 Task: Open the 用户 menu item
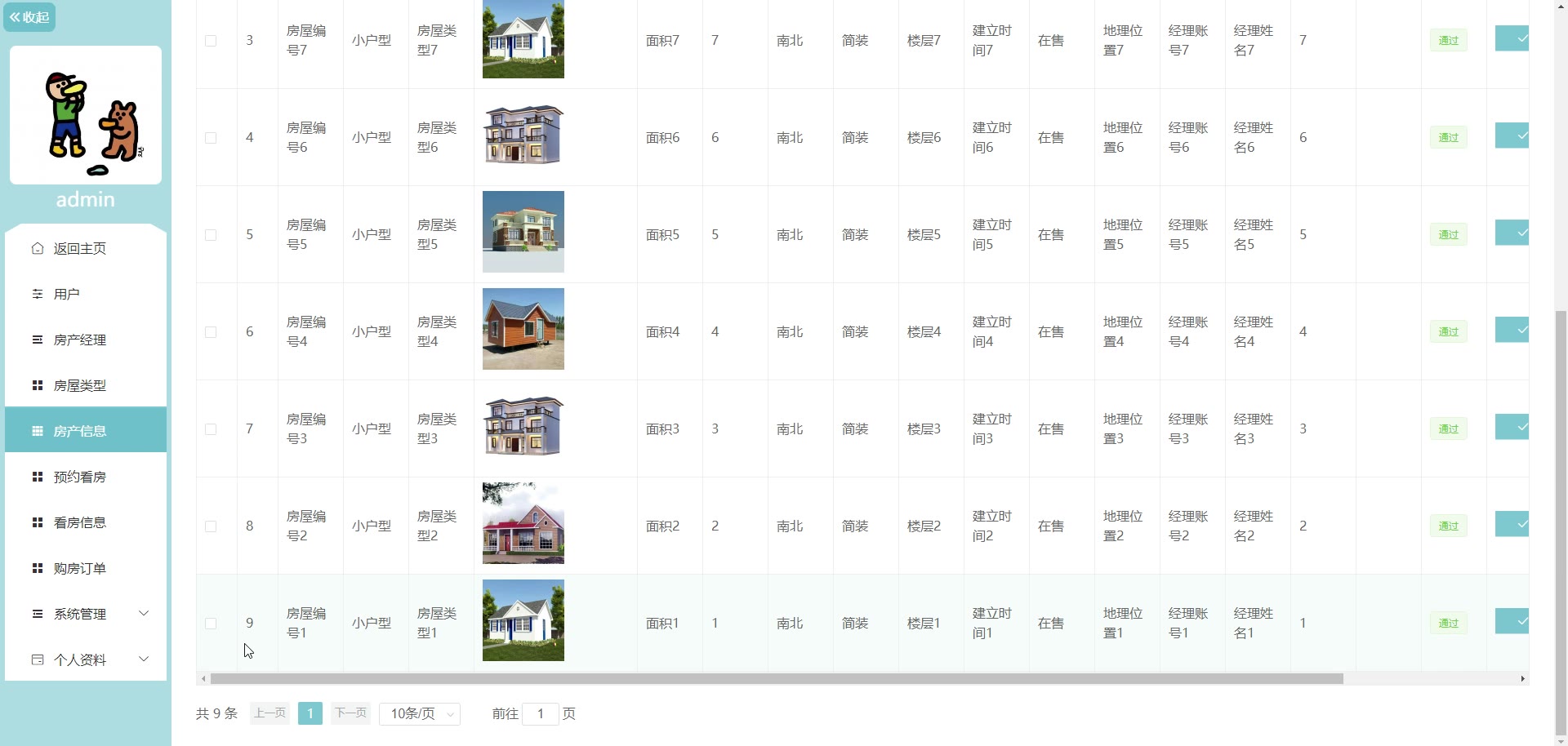point(86,294)
